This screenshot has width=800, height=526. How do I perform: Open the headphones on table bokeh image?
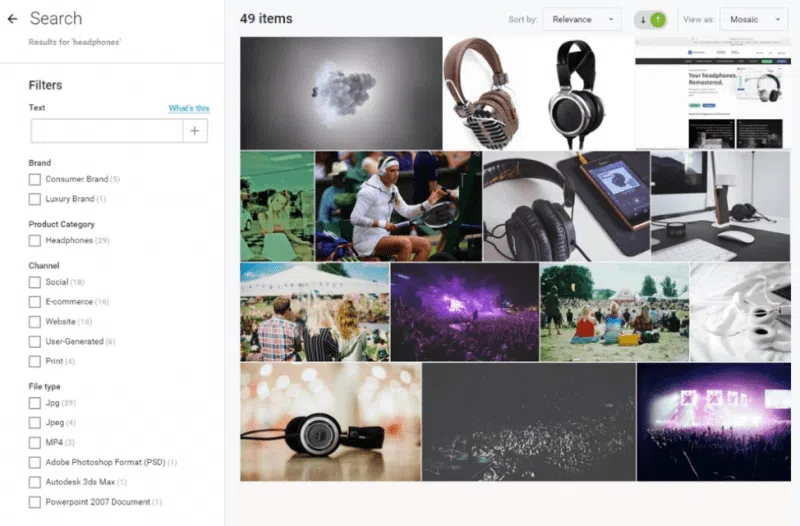[x=331, y=422]
